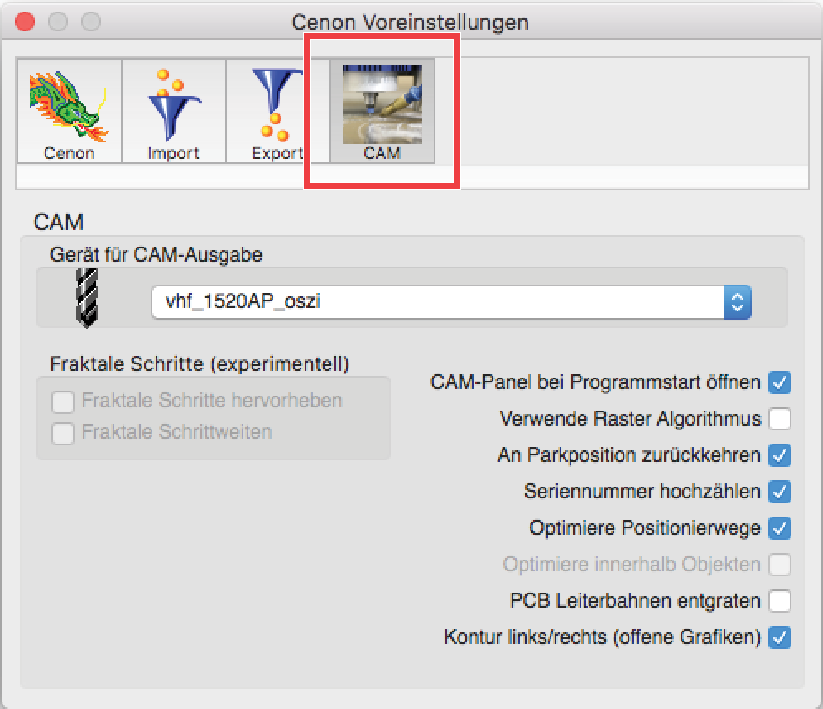Toggle Seriennummer hochzählen checkbox
The image size is (823, 709).
[x=779, y=492]
